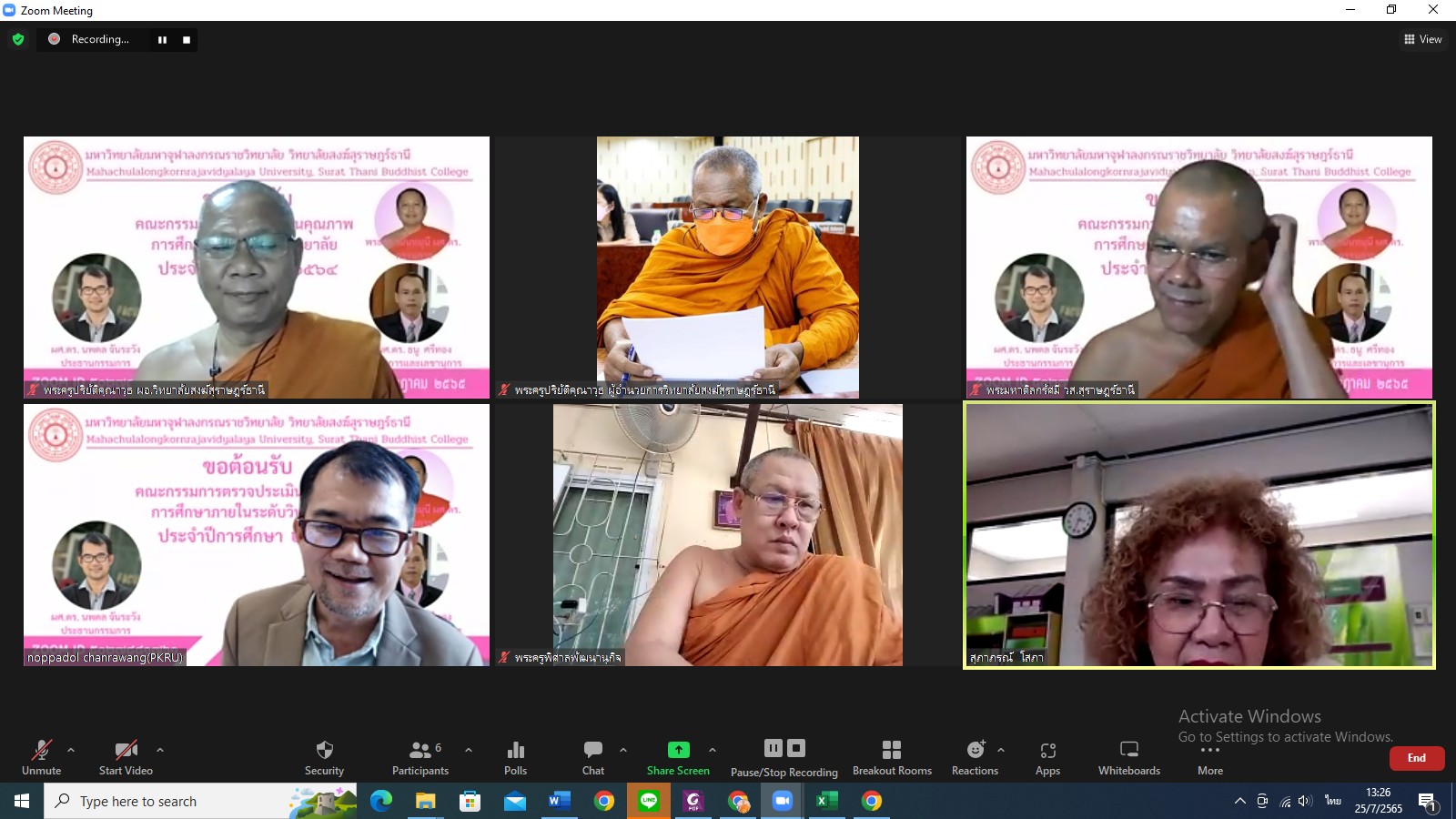Open the notification center icon

(1427, 802)
